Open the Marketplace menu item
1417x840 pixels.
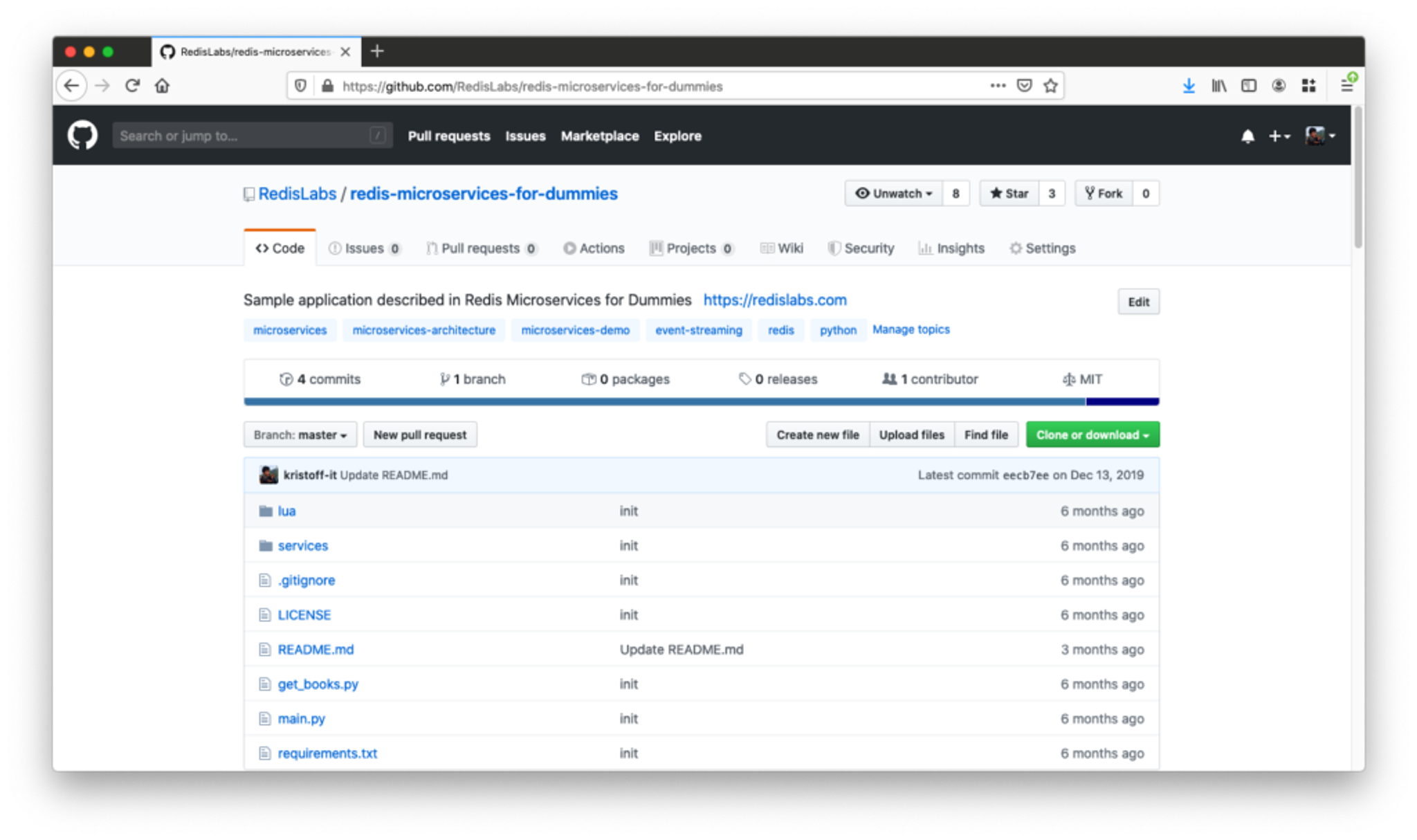click(x=599, y=136)
